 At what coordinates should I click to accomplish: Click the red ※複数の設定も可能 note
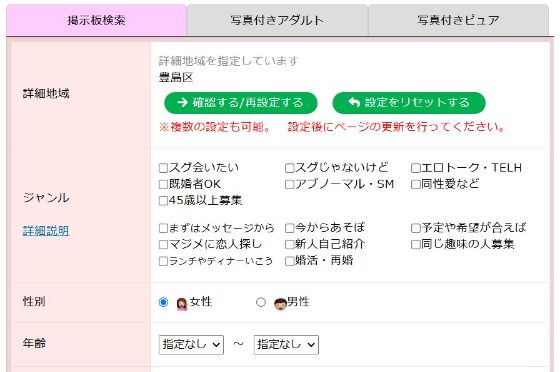[x=332, y=127]
